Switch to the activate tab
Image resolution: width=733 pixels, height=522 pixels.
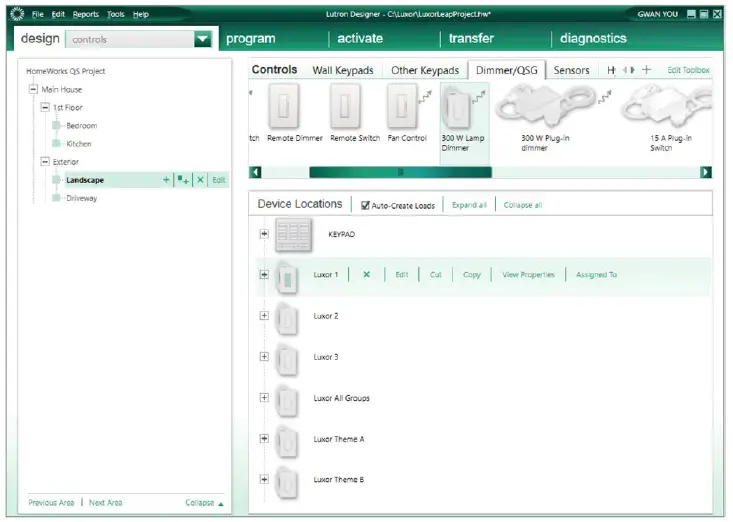pos(360,38)
